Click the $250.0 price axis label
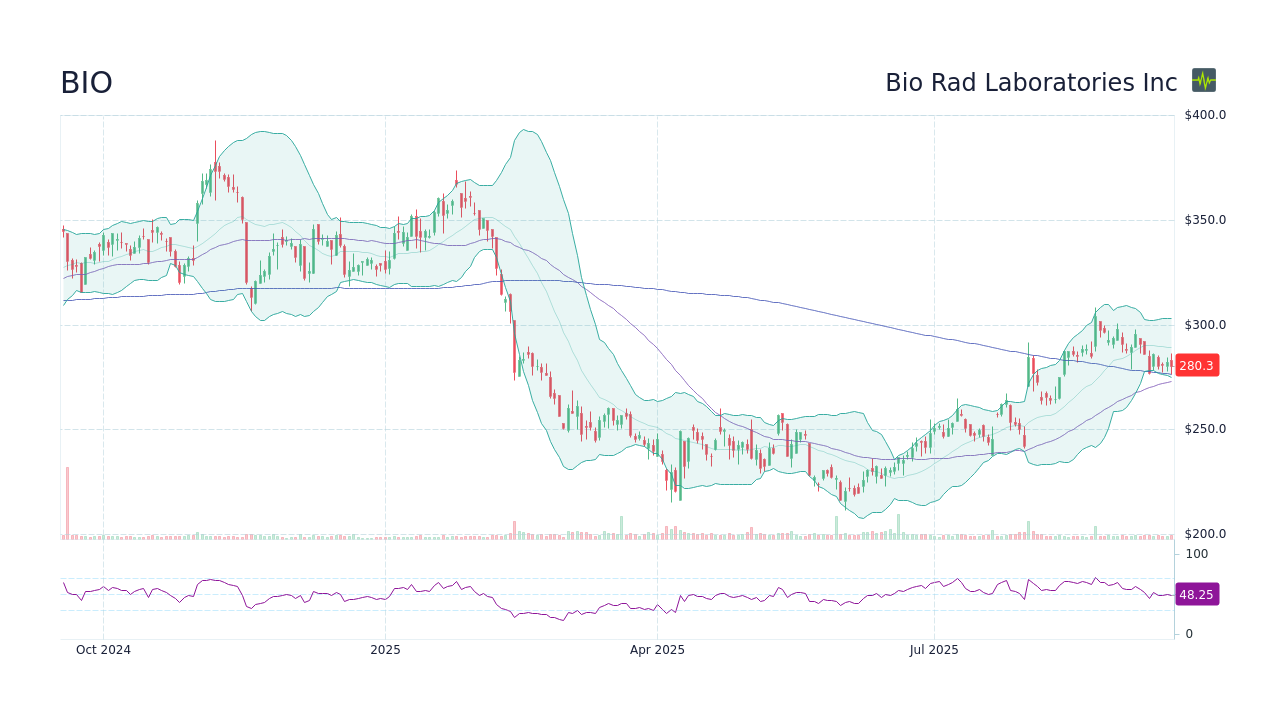Viewport: 1280px width, 720px height. pyautogui.click(x=1205, y=429)
